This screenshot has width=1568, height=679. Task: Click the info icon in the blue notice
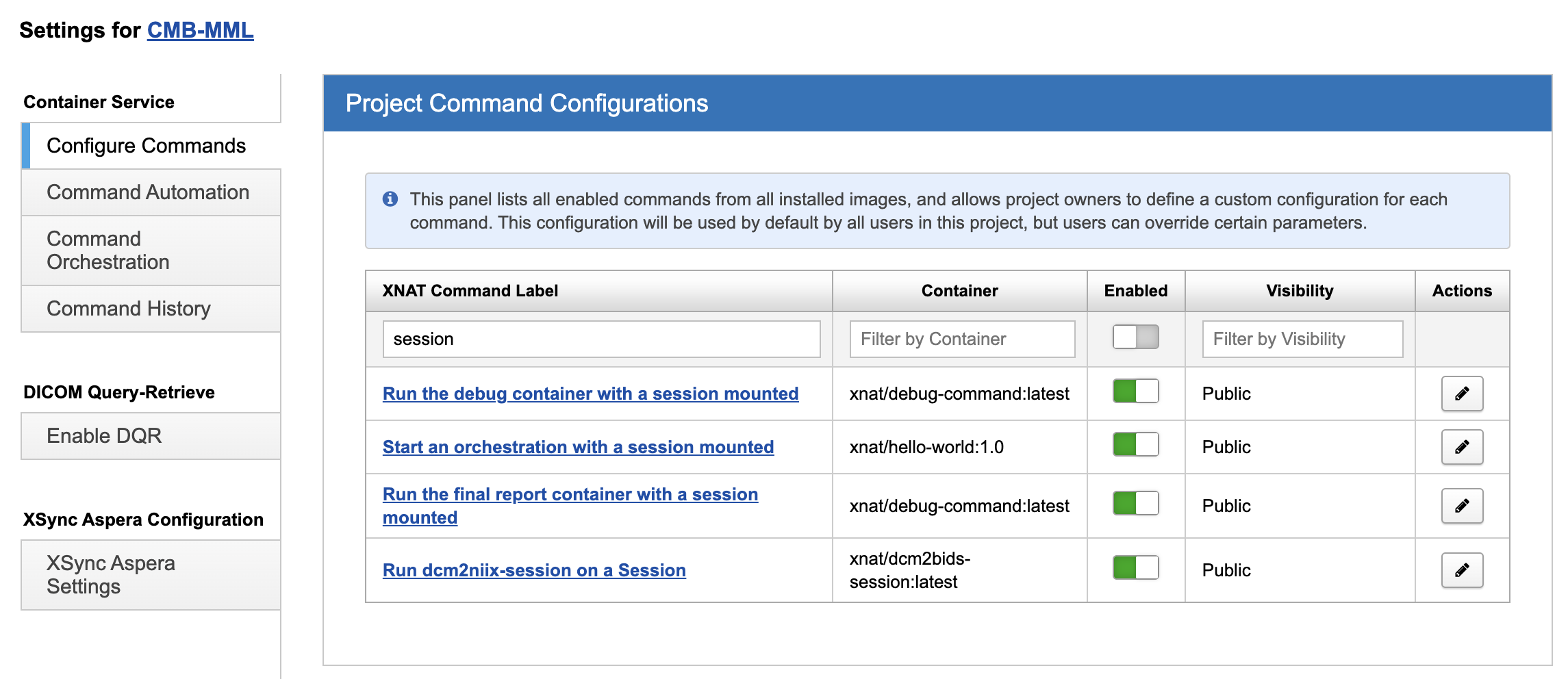(390, 199)
